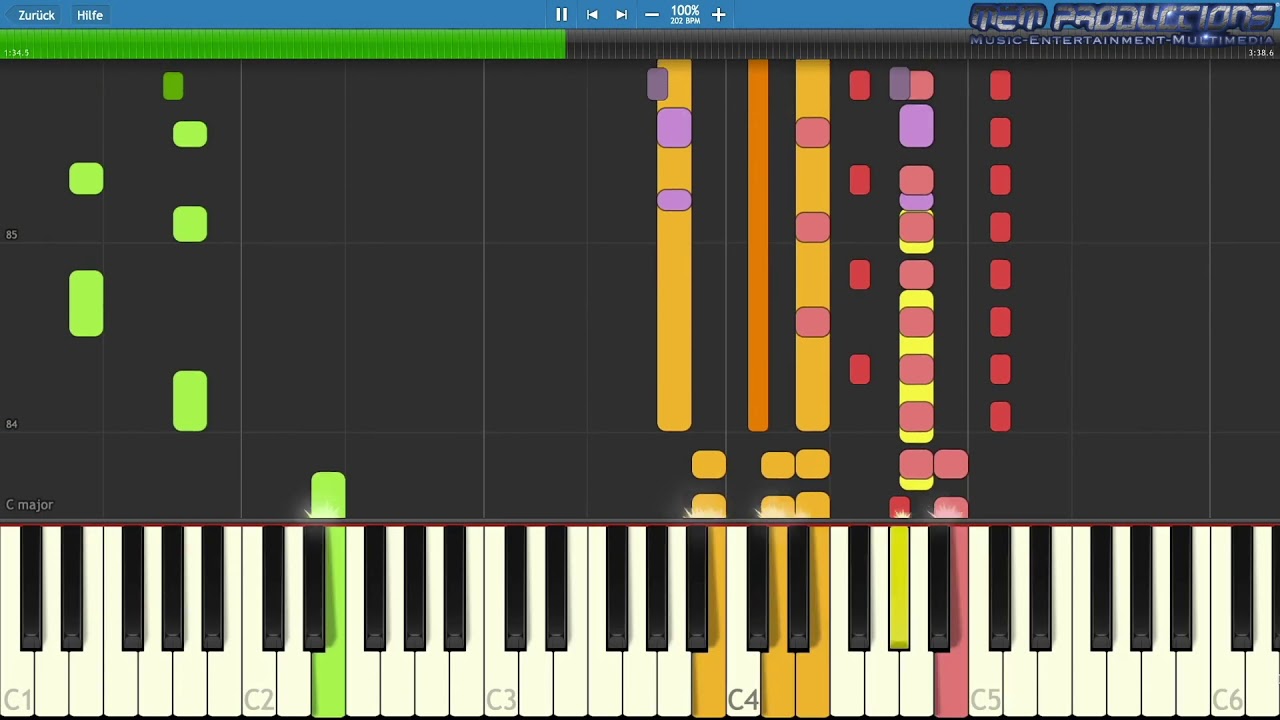Seek in the green song progress bar
1280x720 pixels.
click(283, 44)
